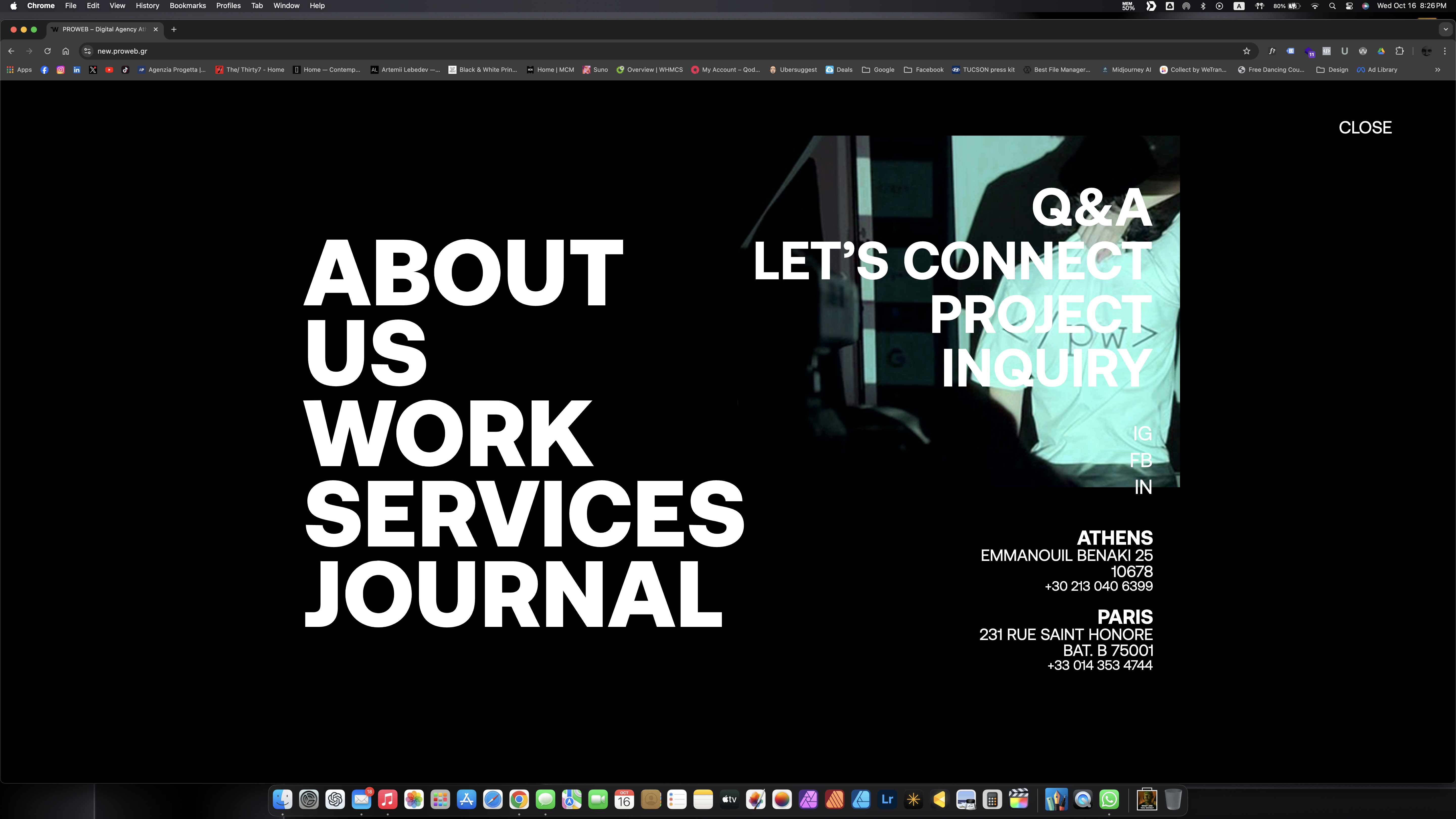The height and width of the screenshot is (819, 1456).
Task: Call the Athens number +30 213 040 6399
Action: [x=1098, y=586]
